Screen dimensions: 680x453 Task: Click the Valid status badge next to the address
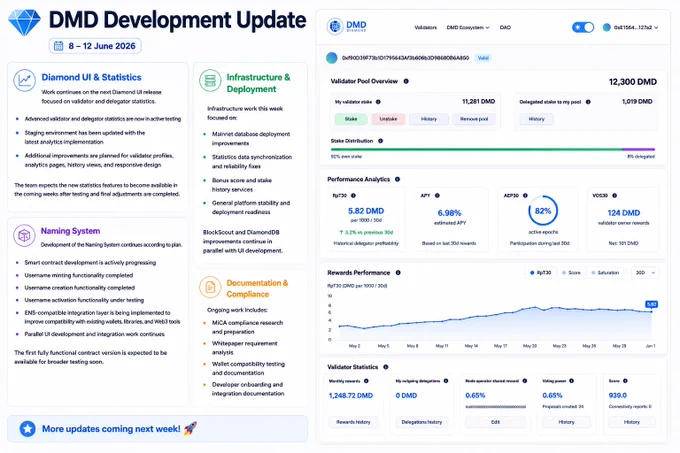click(x=483, y=58)
